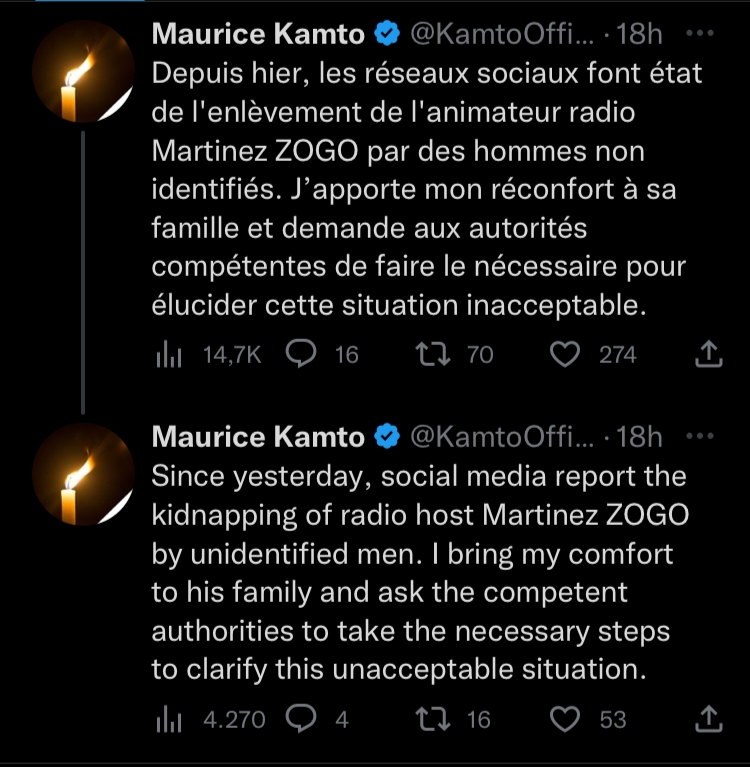Share the English tweet
The width and height of the screenshot is (750, 767).
point(707,719)
